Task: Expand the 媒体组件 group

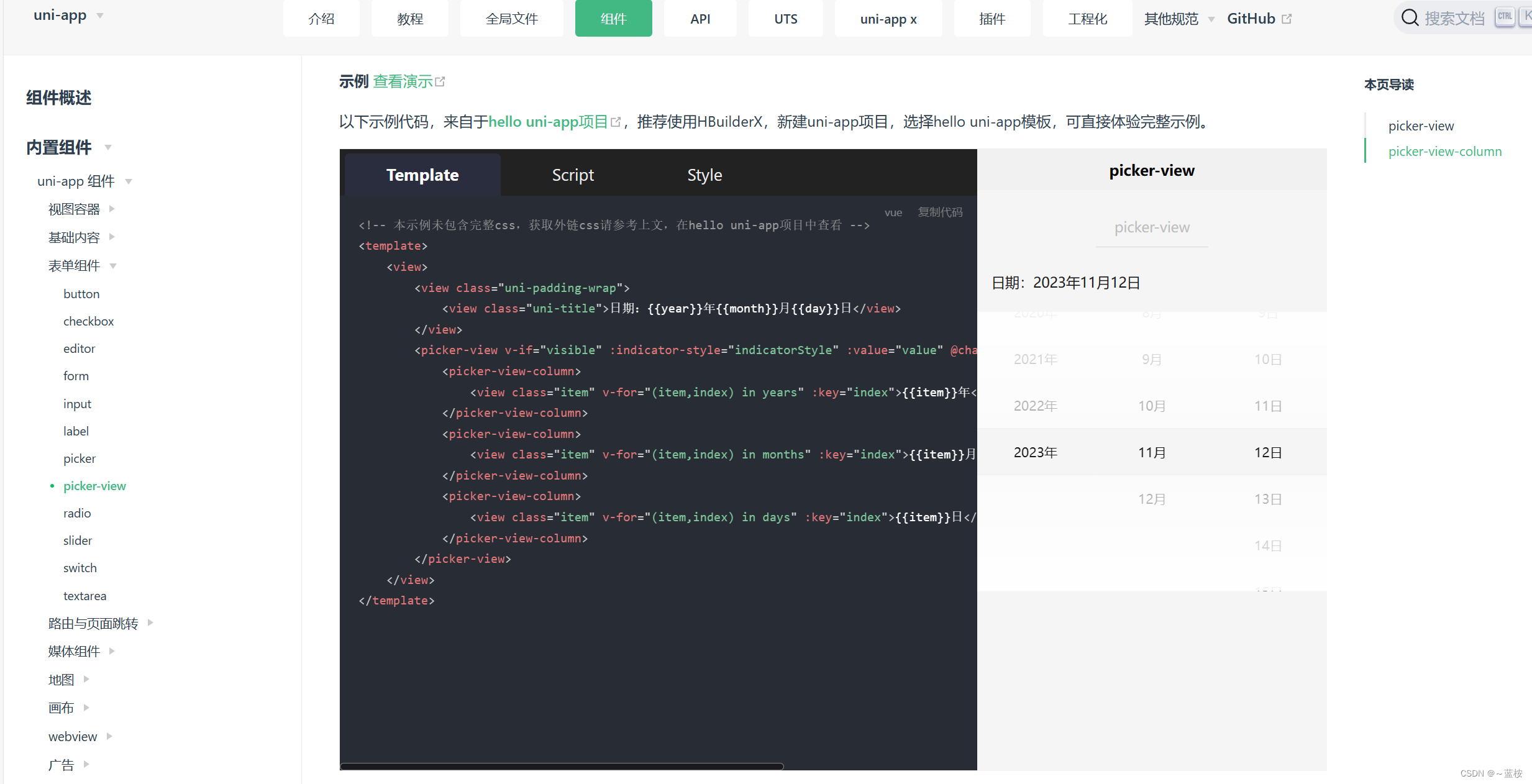Action: pyautogui.click(x=112, y=650)
